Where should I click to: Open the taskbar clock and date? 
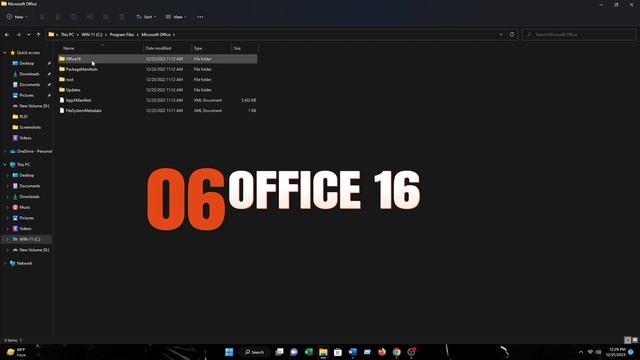tap(616, 352)
